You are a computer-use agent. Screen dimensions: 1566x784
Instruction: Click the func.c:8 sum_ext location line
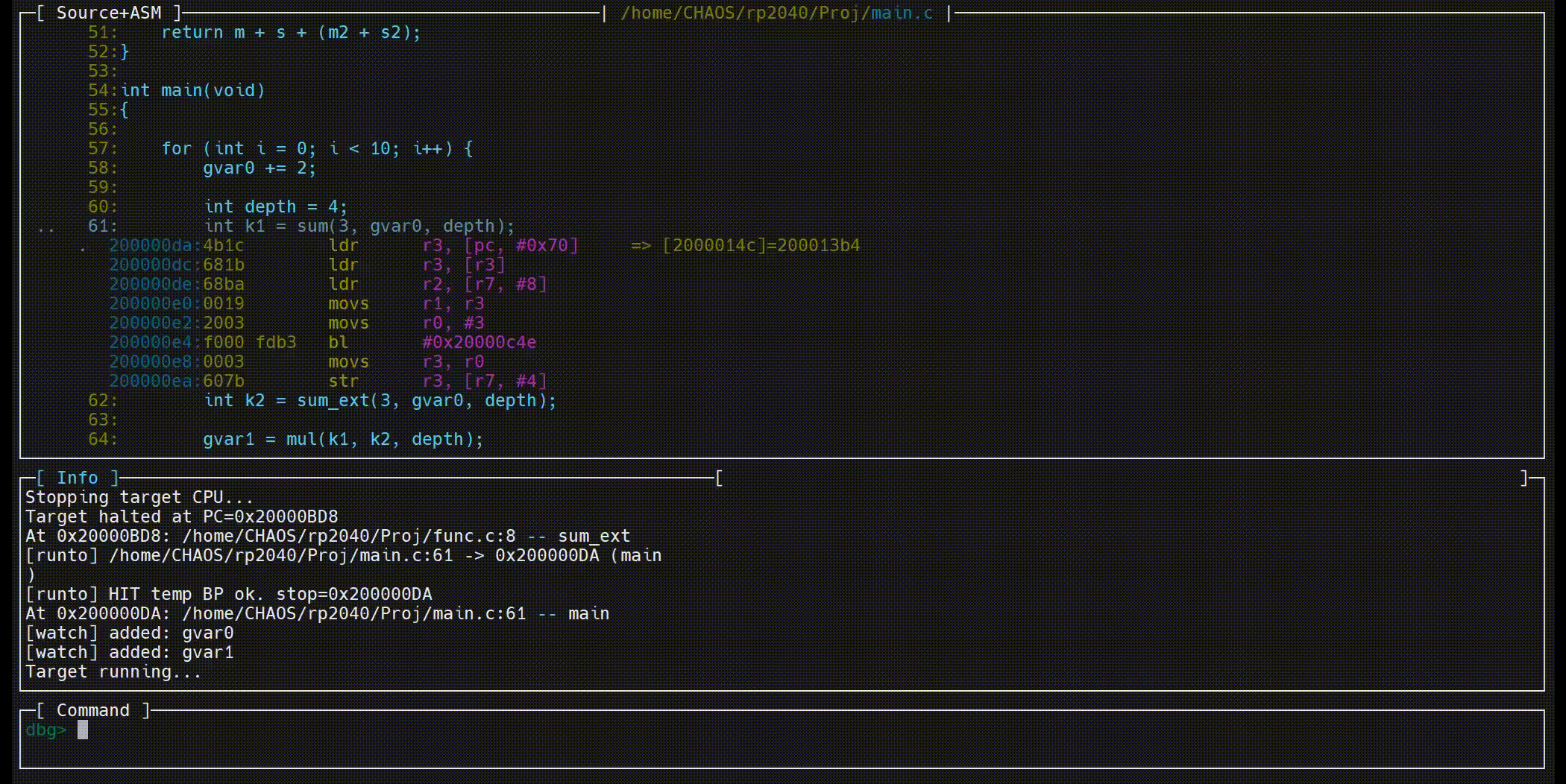[328, 536]
